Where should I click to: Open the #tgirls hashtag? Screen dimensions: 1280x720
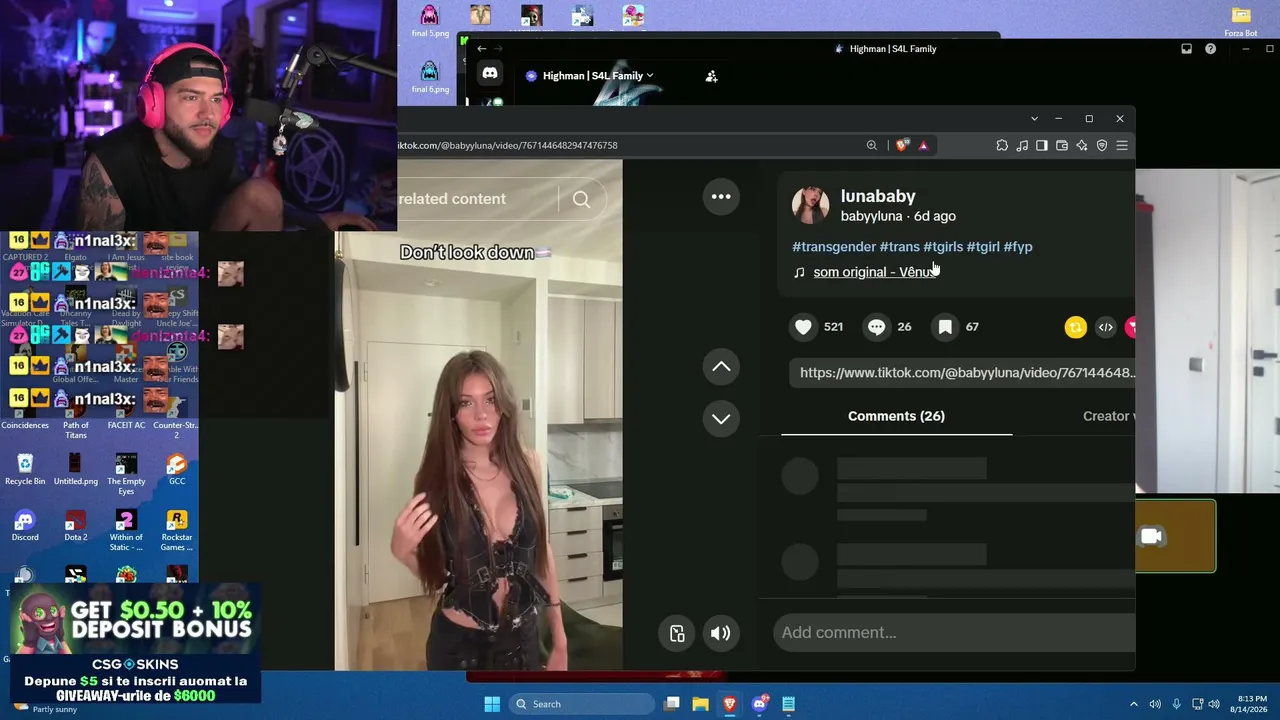tap(943, 247)
